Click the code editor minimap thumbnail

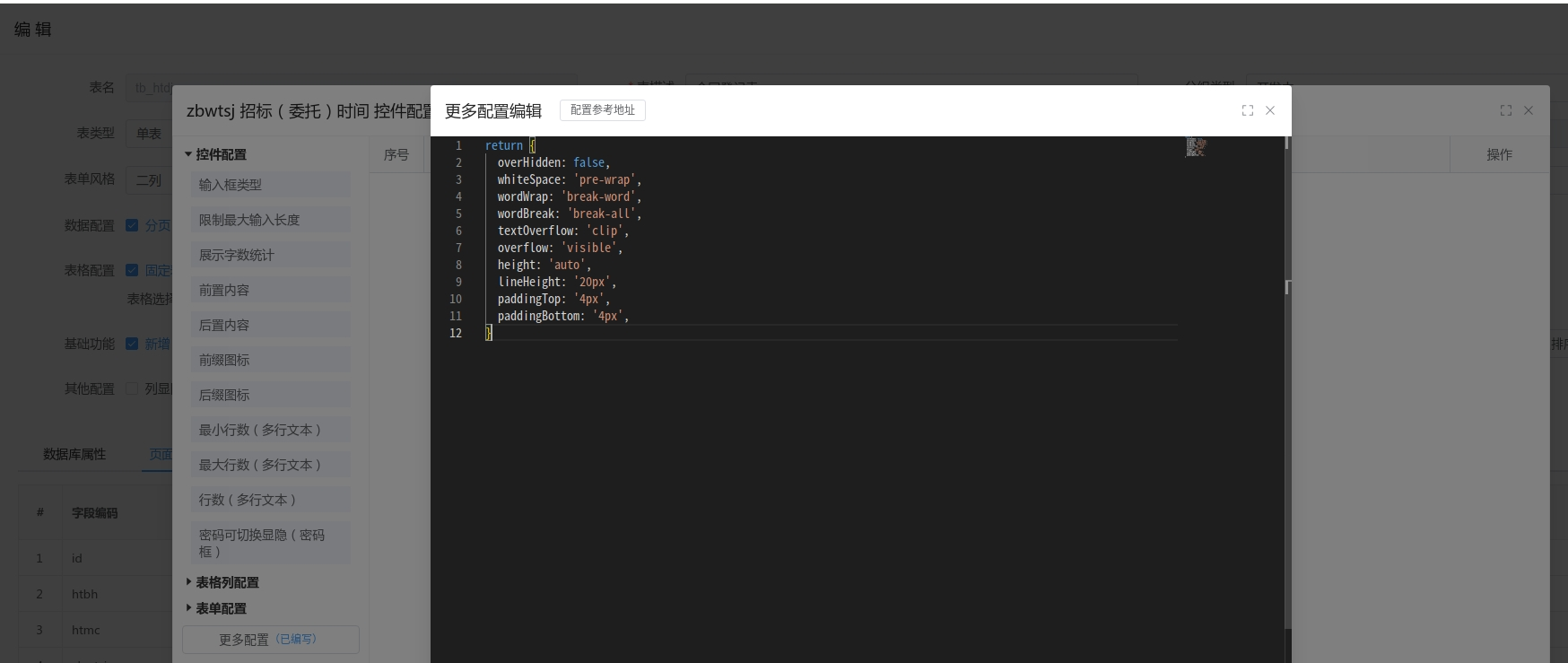coord(1196,147)
